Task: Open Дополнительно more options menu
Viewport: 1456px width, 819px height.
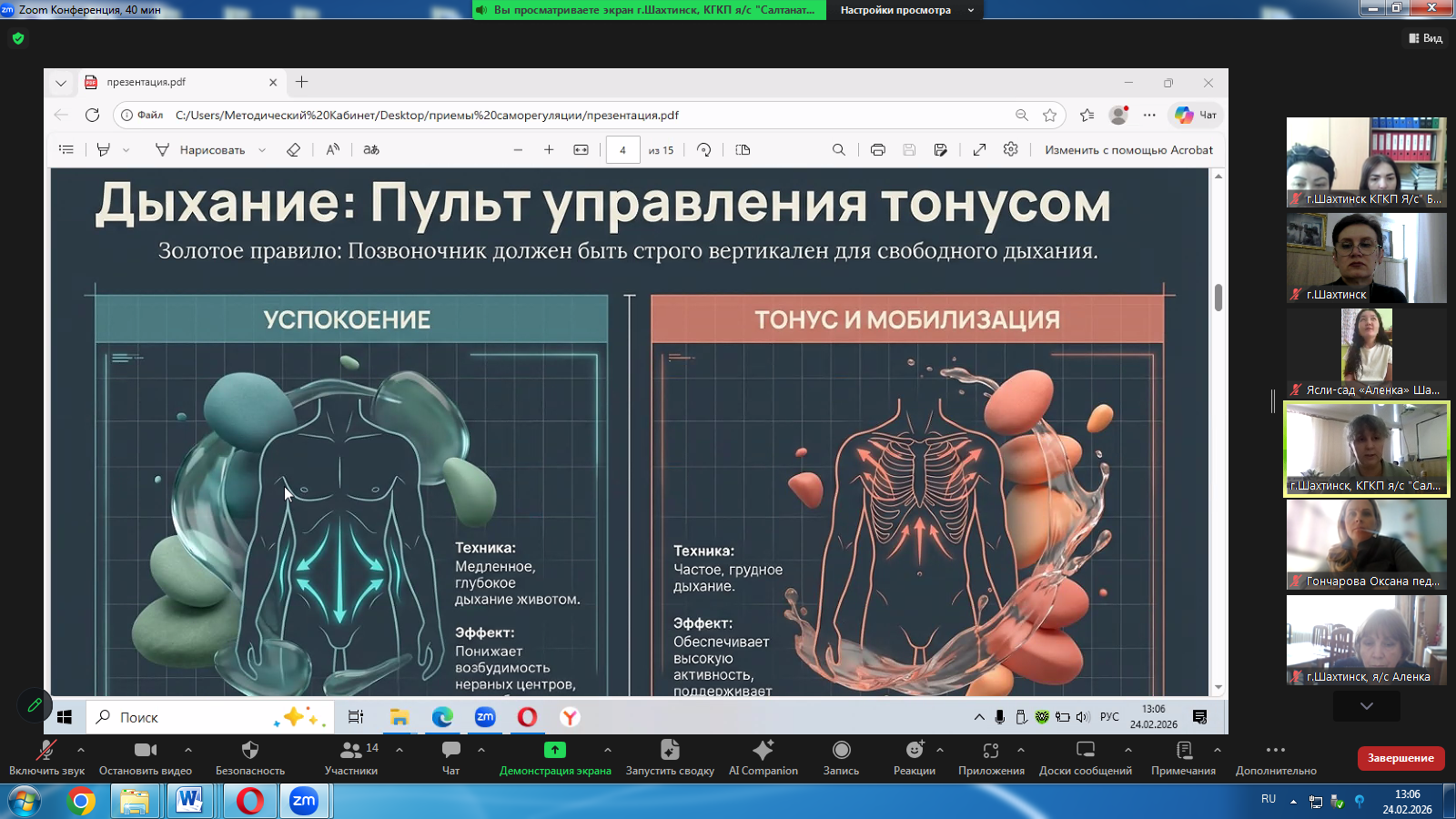Action: tap(1275, 757)
